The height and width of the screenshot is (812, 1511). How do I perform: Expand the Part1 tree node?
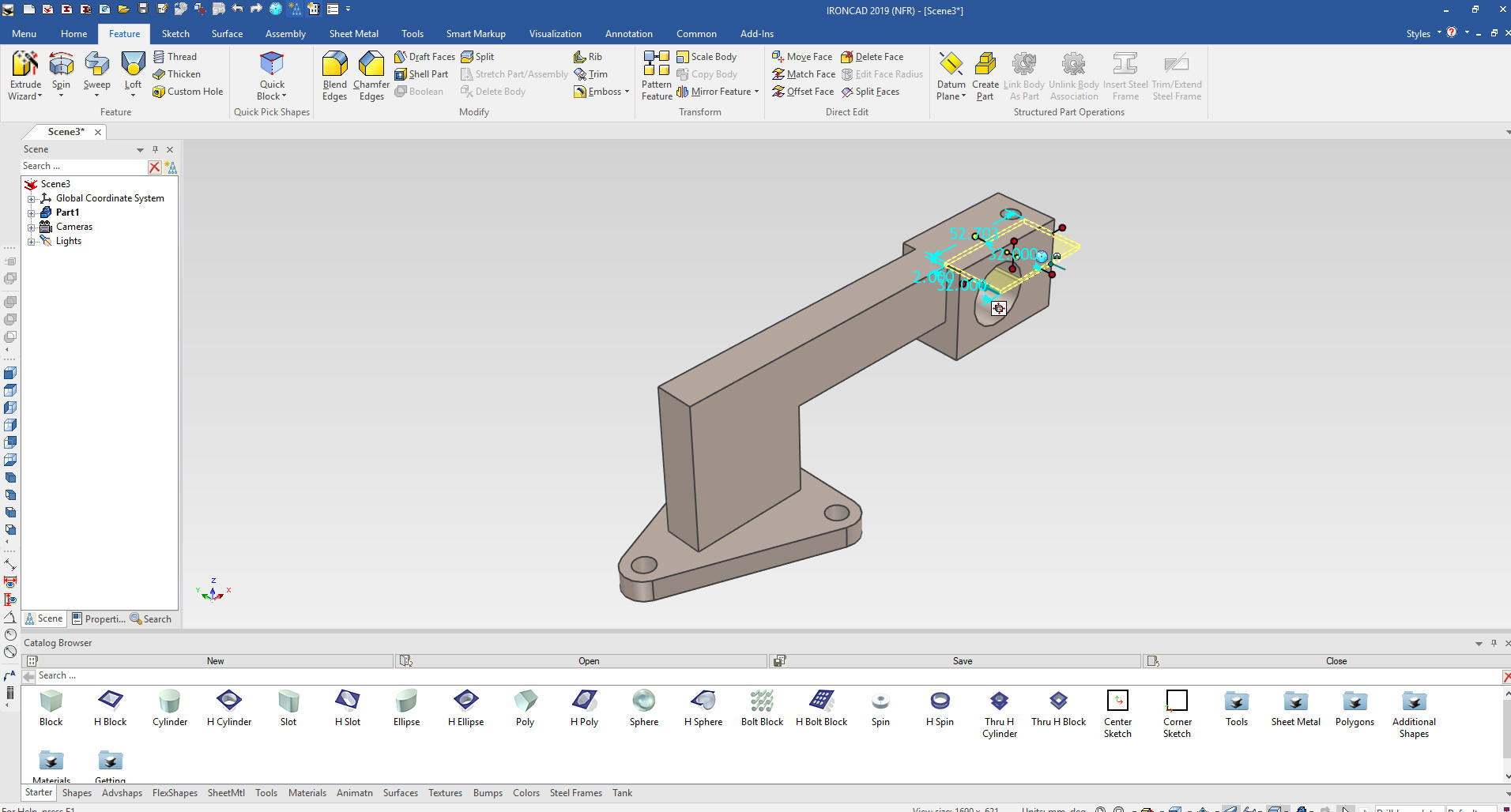click(32, 213)
